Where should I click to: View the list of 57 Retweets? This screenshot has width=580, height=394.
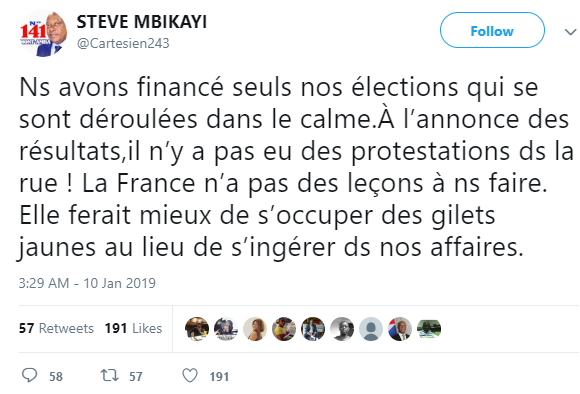(x=56, y=328)
